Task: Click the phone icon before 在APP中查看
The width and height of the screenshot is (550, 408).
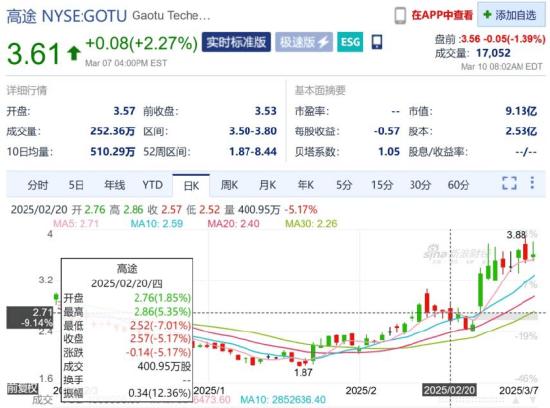Action: [x=400, y=15]
